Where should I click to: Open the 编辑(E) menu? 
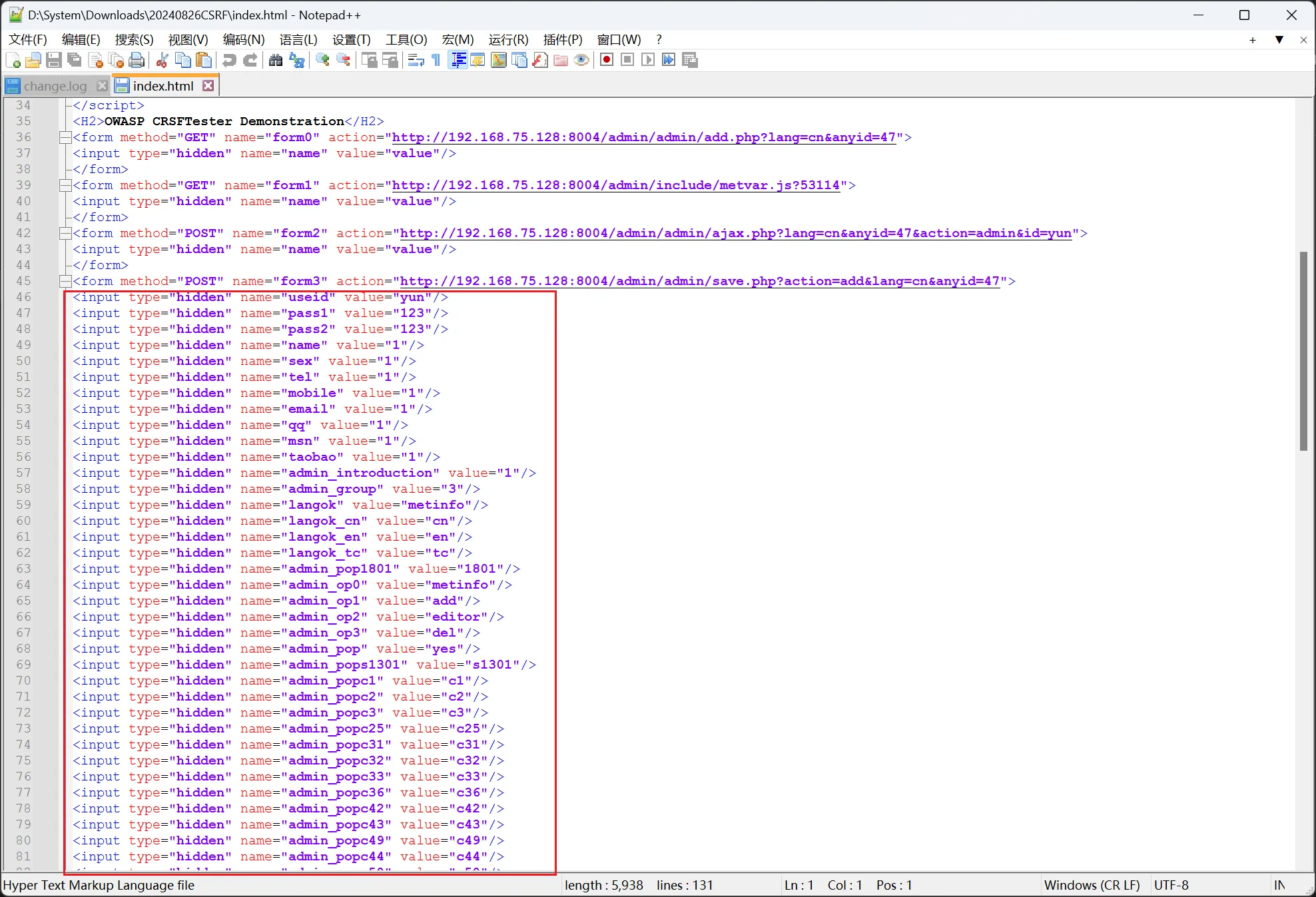(x=81, y=40)
